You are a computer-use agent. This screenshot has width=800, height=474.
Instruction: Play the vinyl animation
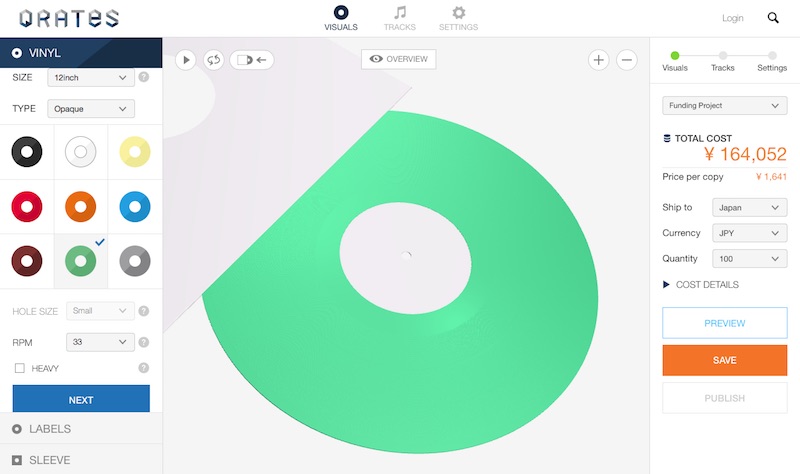pyautogui.click(x=186, y=60)
